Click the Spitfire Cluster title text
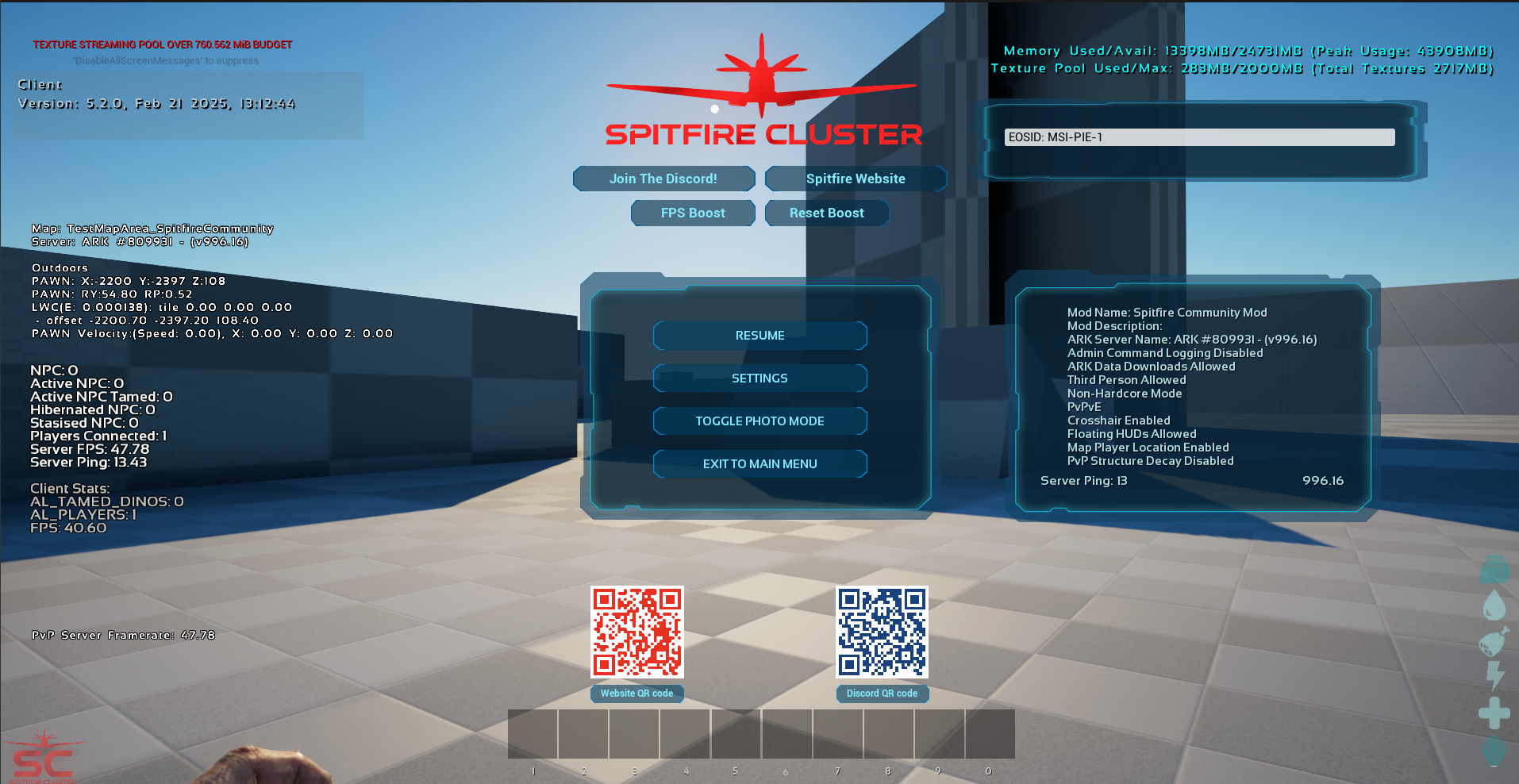This screenshot has height=784, width=1519. 763,134
